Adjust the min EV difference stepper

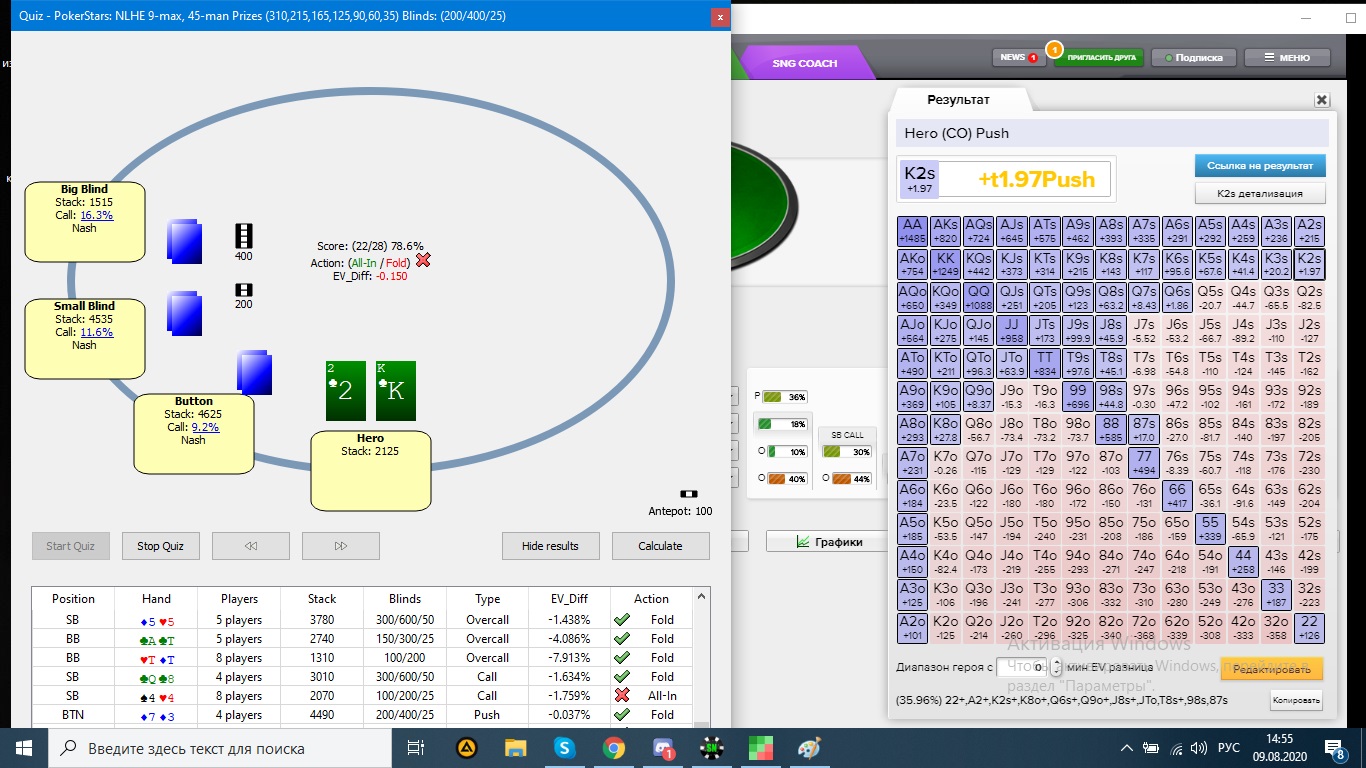(1054, 666)
